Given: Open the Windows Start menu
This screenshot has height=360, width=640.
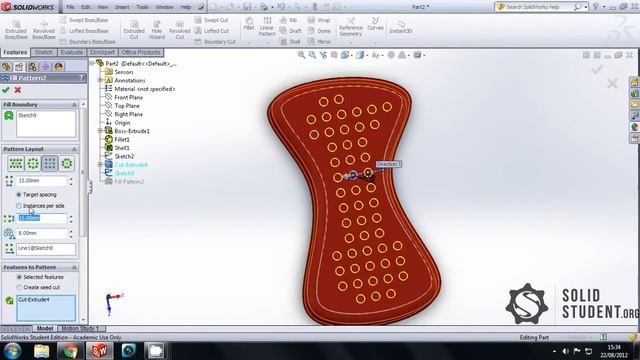Looking at the screenshot, I should point(12,351).
